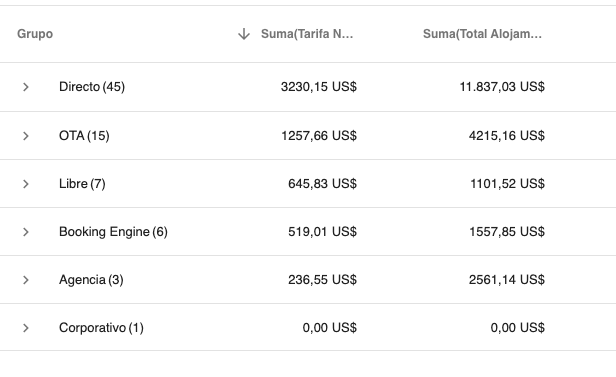Sort by the Grupo column header
The height and width of the screenshot is (377, 616).
[35, 34]
